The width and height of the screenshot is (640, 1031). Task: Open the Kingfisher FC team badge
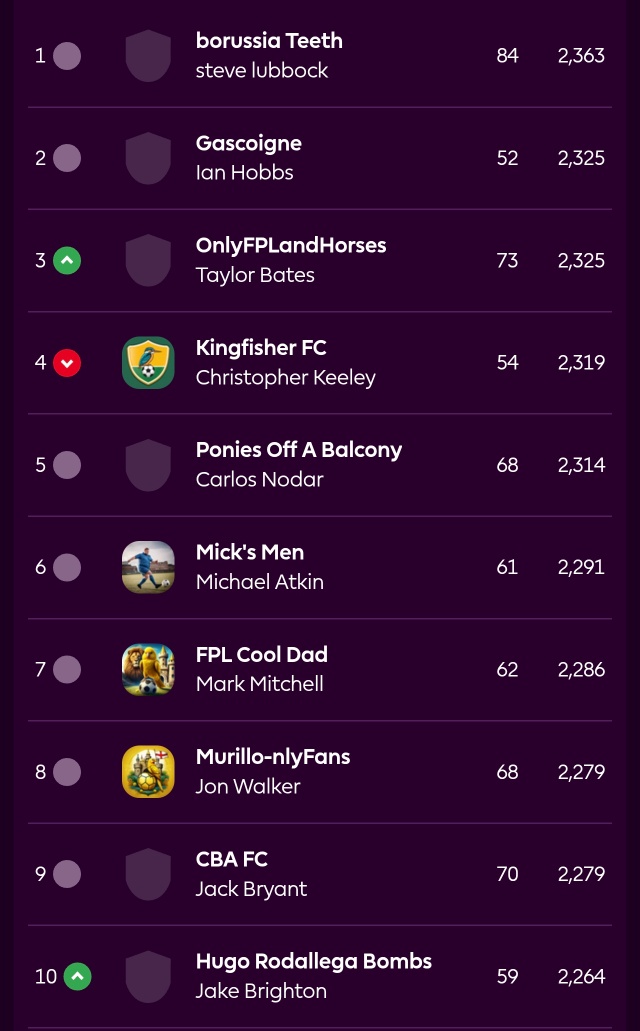[x=148, y=363]
